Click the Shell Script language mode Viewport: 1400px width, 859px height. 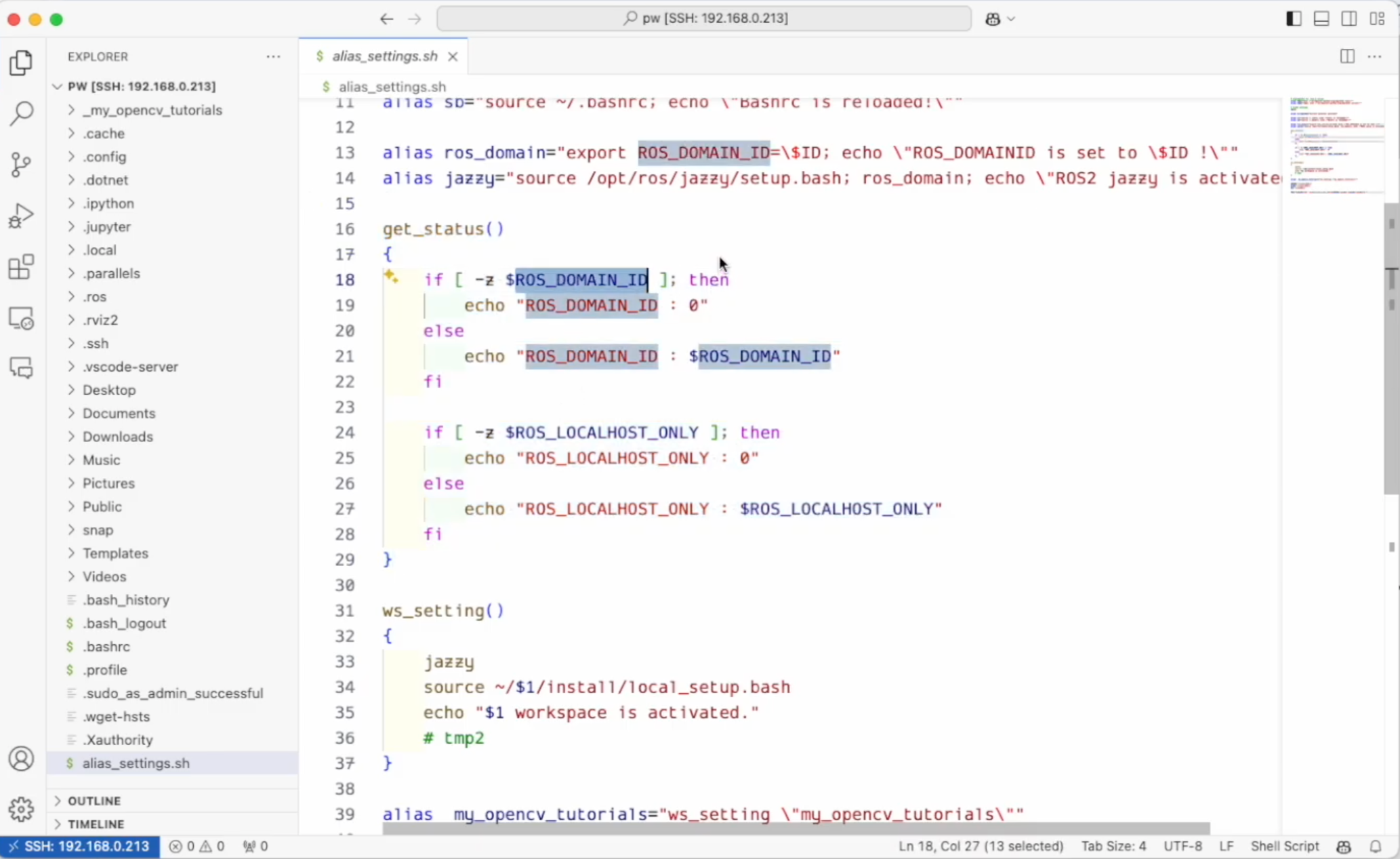click(1284, 846)
